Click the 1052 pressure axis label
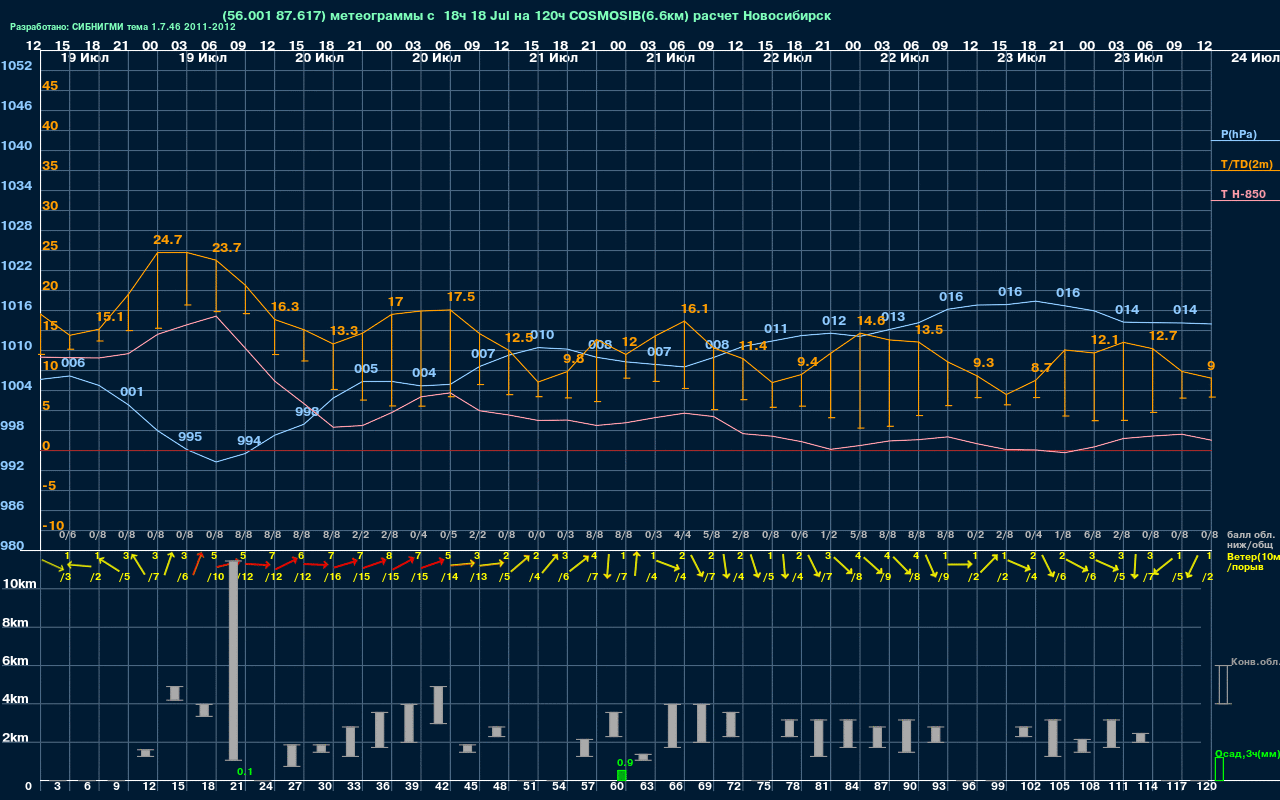Image resolution: width=1280 pixels, height=800 pixels. [16, 66]
